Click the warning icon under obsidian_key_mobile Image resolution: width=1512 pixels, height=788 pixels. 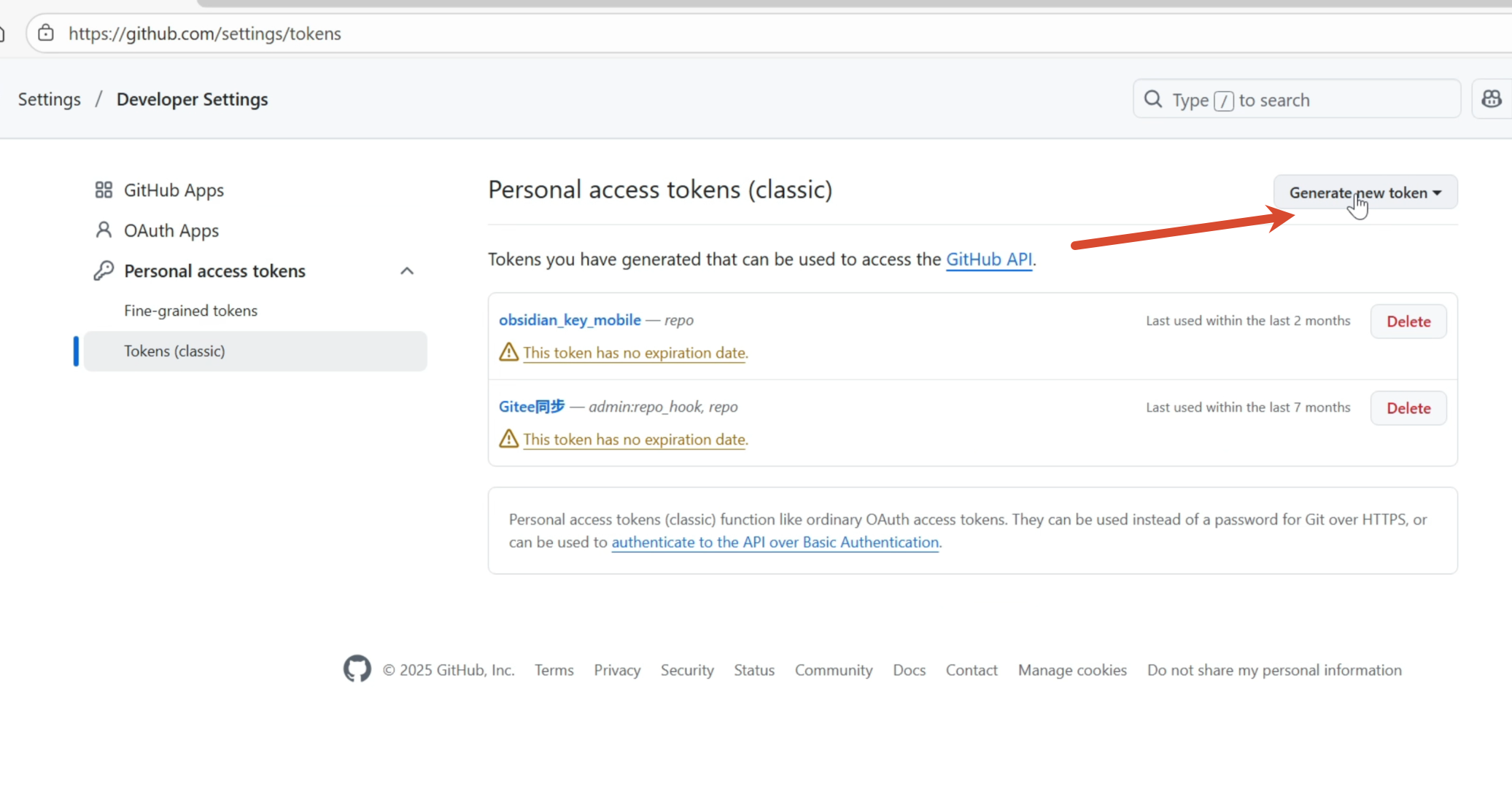[x=508, y=352]
